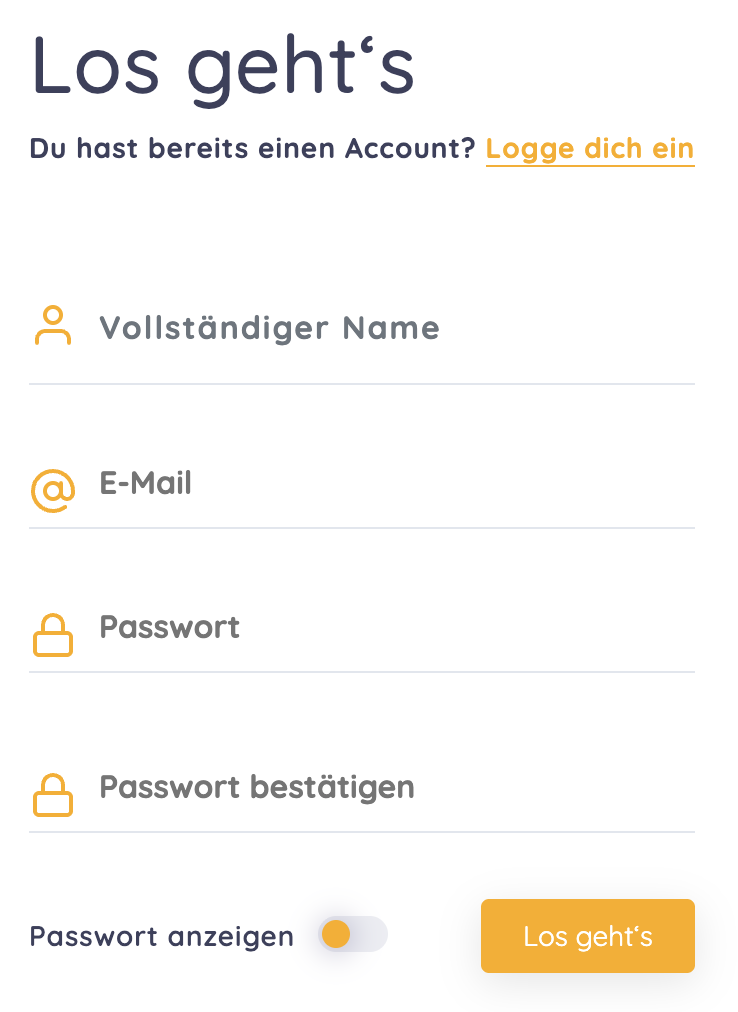Click the underline beneath Vollständiger Name field
This screenshot has height=1012, width=738.
362,383
